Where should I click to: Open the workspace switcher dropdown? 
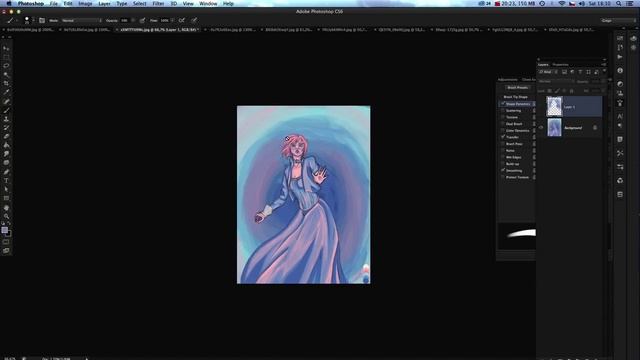(x=618, y=20)
